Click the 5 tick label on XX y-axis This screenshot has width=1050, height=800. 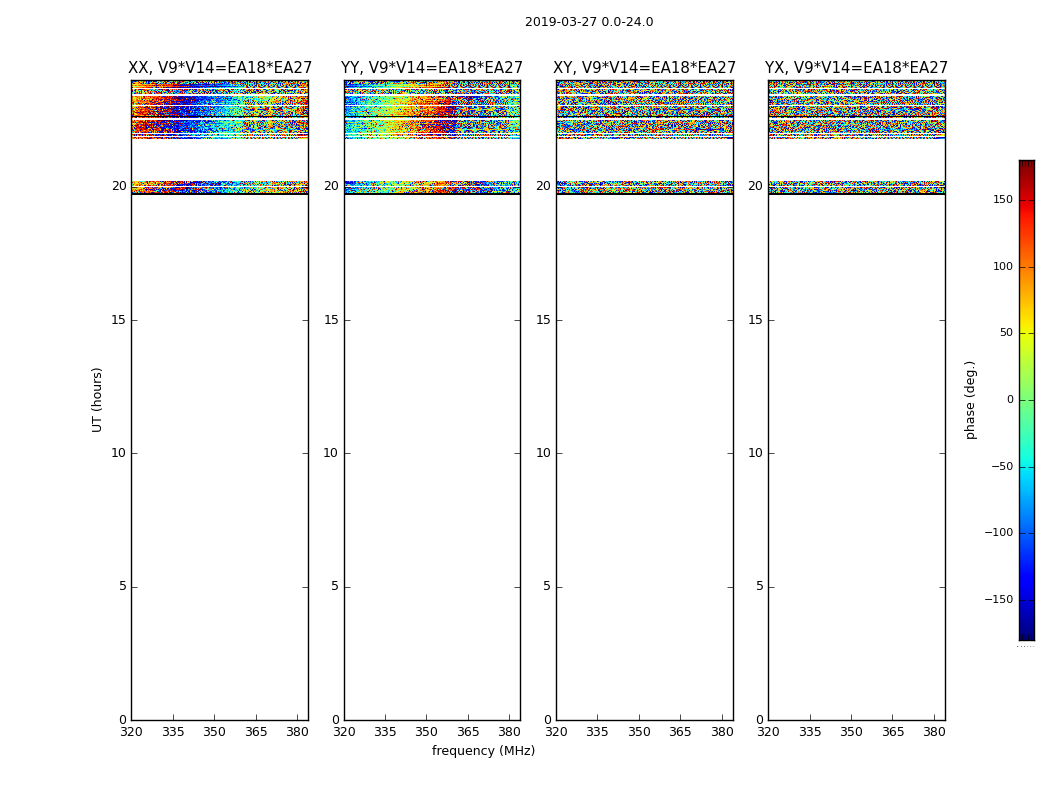click(x=123, y=586)
